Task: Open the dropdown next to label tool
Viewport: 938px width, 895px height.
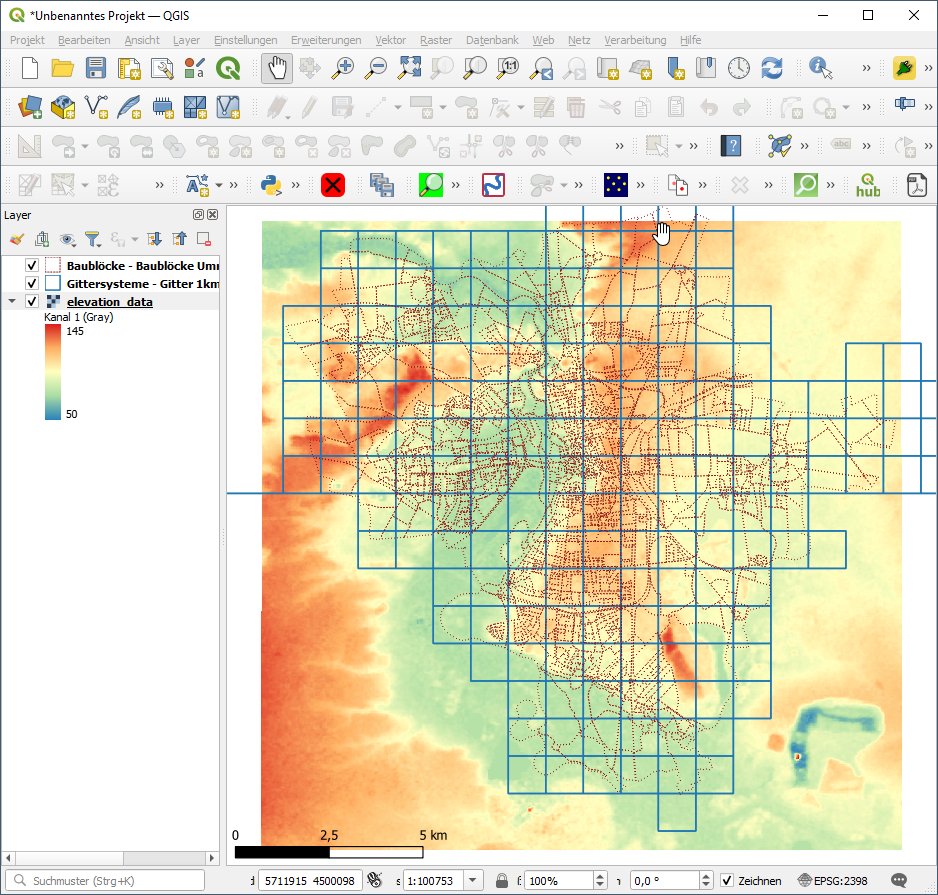Action: pyautogui.click(x=219, y=185)
